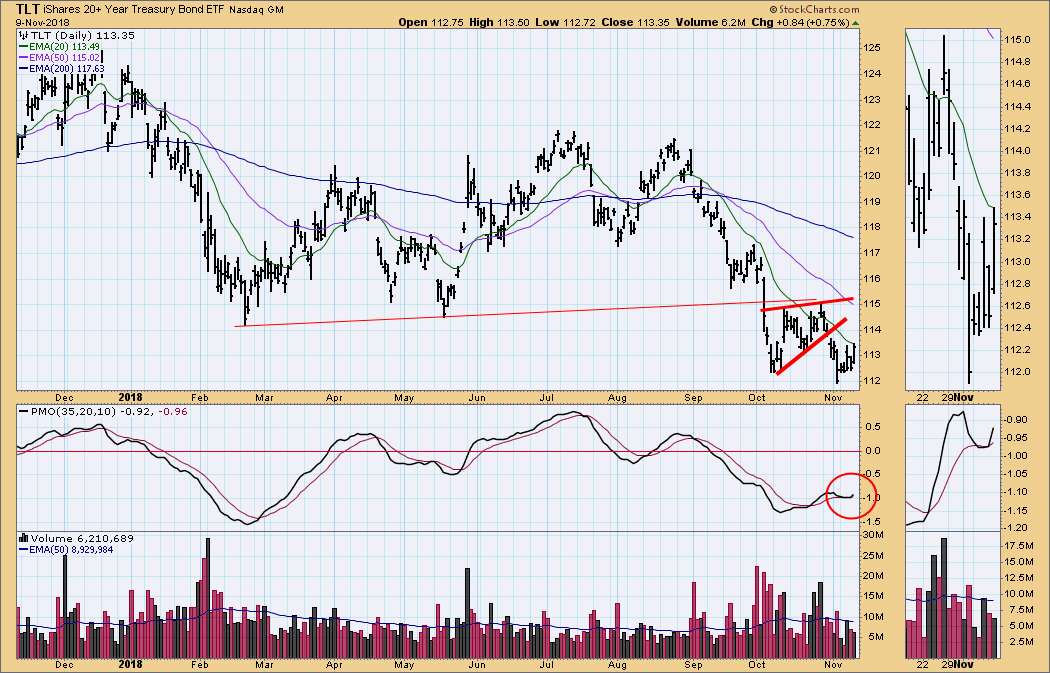
Task: Click Oct on the price panel date axis
Action: tap(757, 398)
